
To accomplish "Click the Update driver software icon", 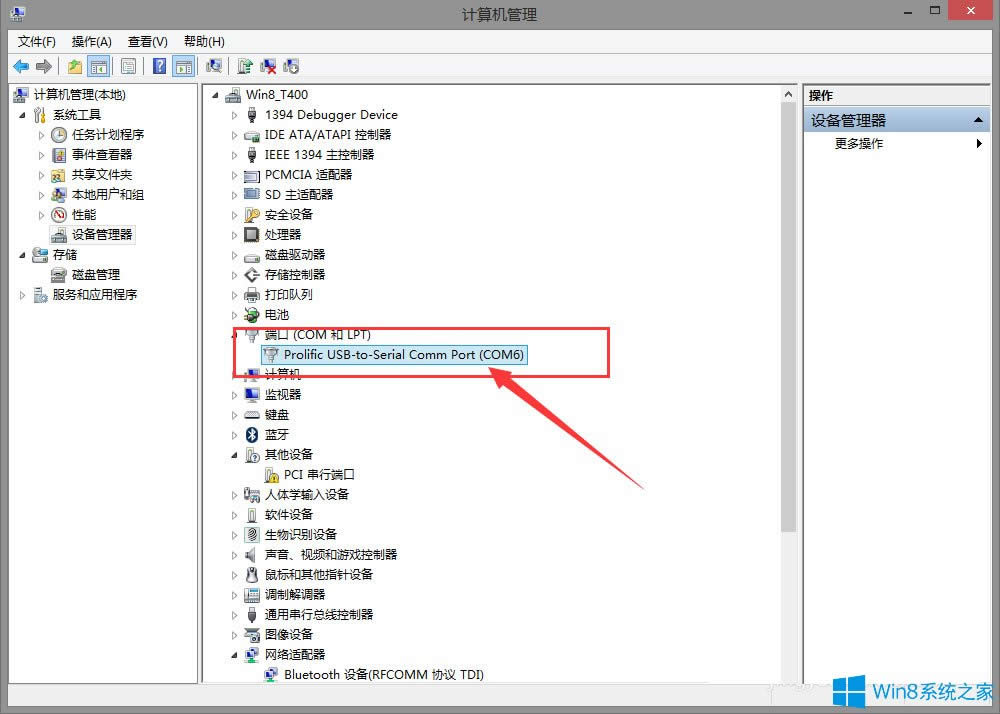I will pos(245,66).
